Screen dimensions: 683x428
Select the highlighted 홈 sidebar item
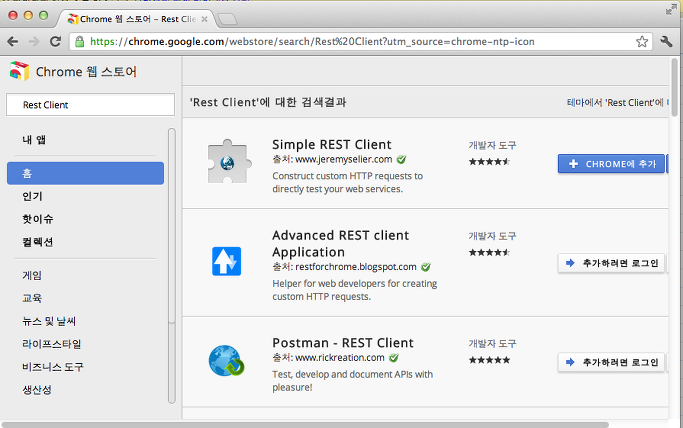pyautogui.click(x=85, y=173)
